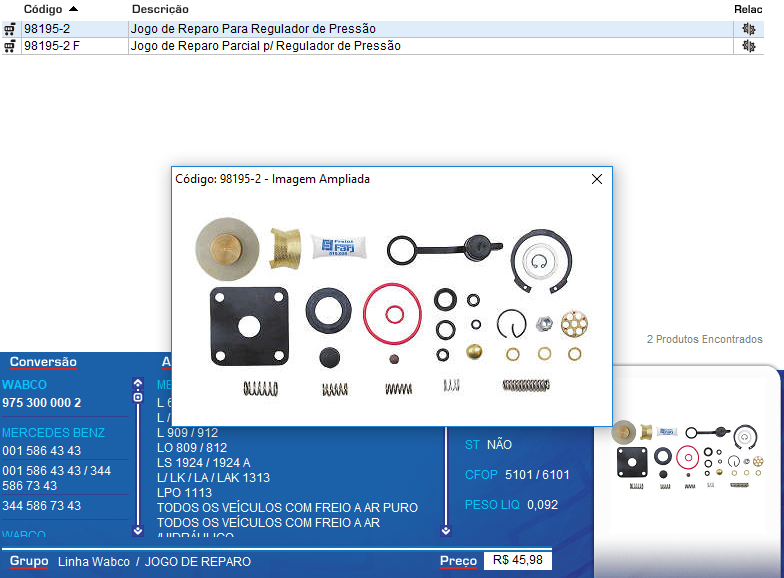Click Mercedes Benz code 344 586 73 43
The width and height of the screenshot is (784, 578).
coord(42,506)
